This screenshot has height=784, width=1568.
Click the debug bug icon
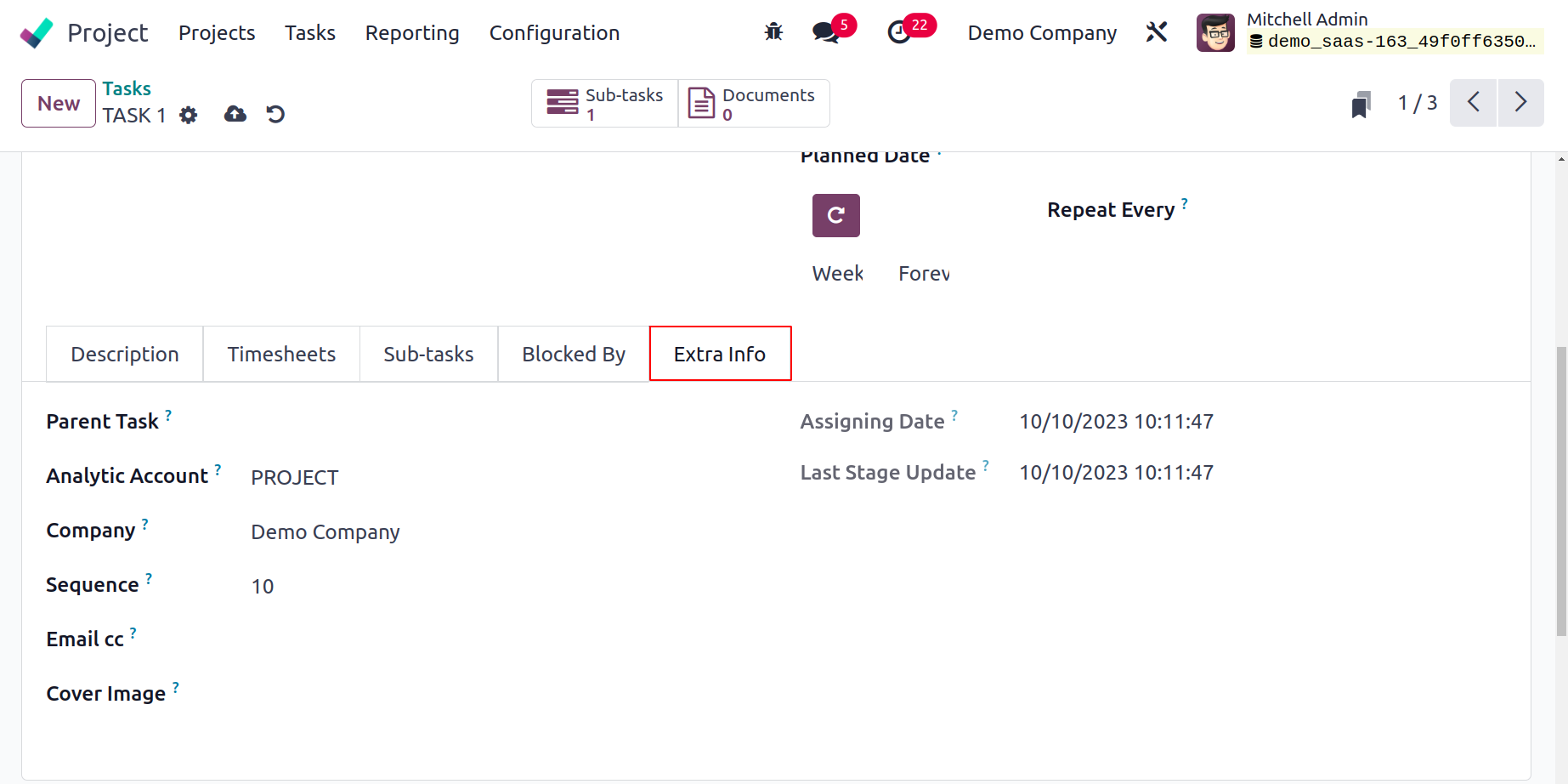pyautogui.click(x=773, y=32)
